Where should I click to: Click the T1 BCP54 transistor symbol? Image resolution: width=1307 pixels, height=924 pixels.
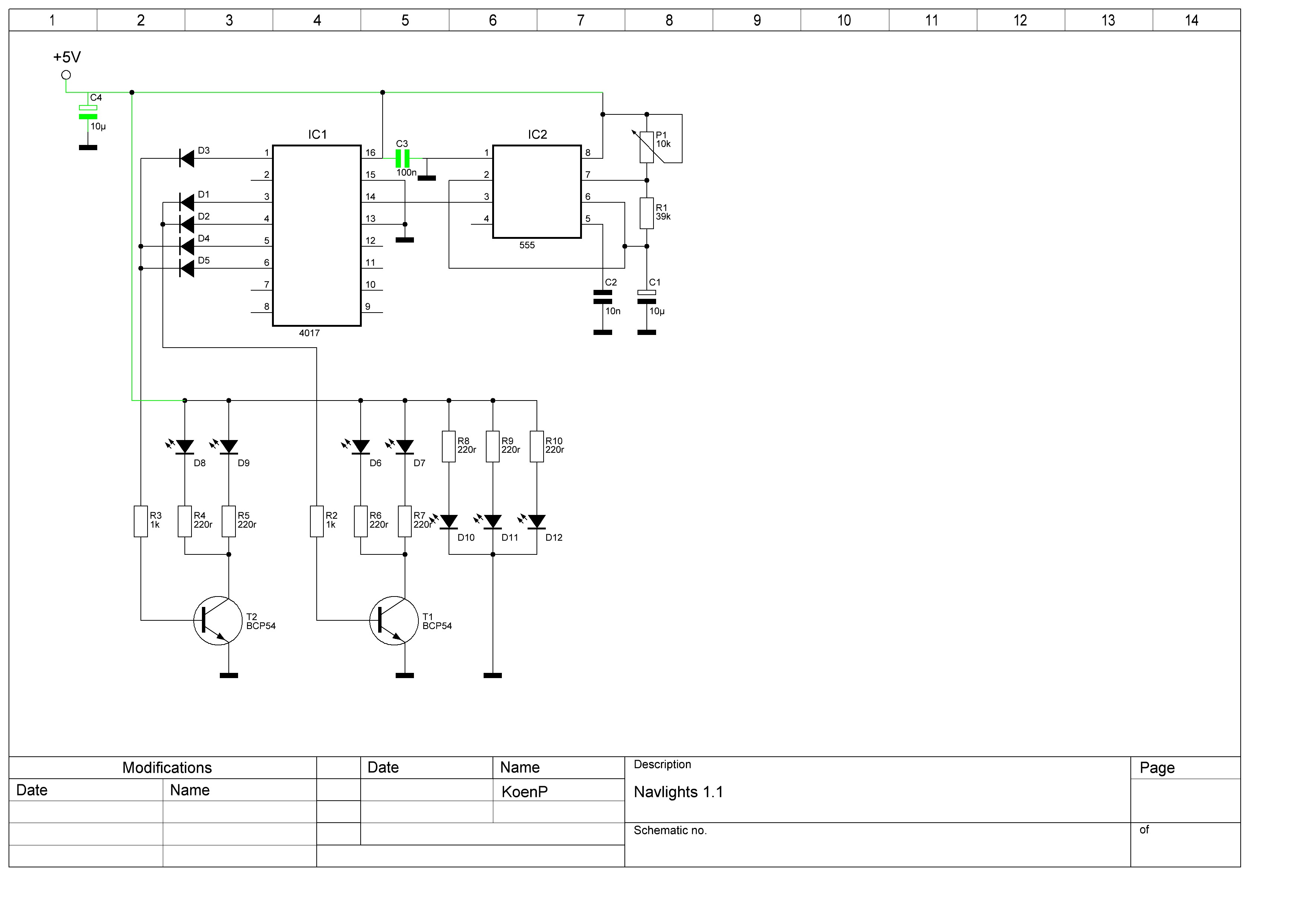[x=394, y=621]
